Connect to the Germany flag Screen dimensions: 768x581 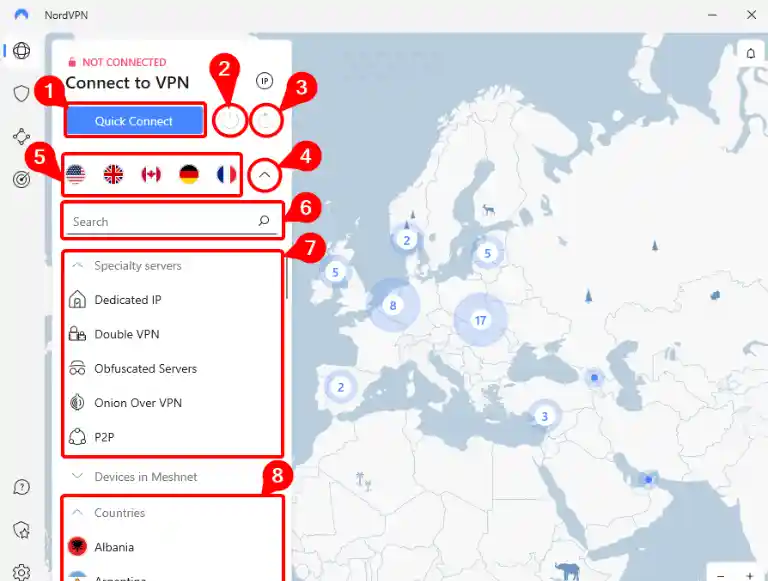189,174
